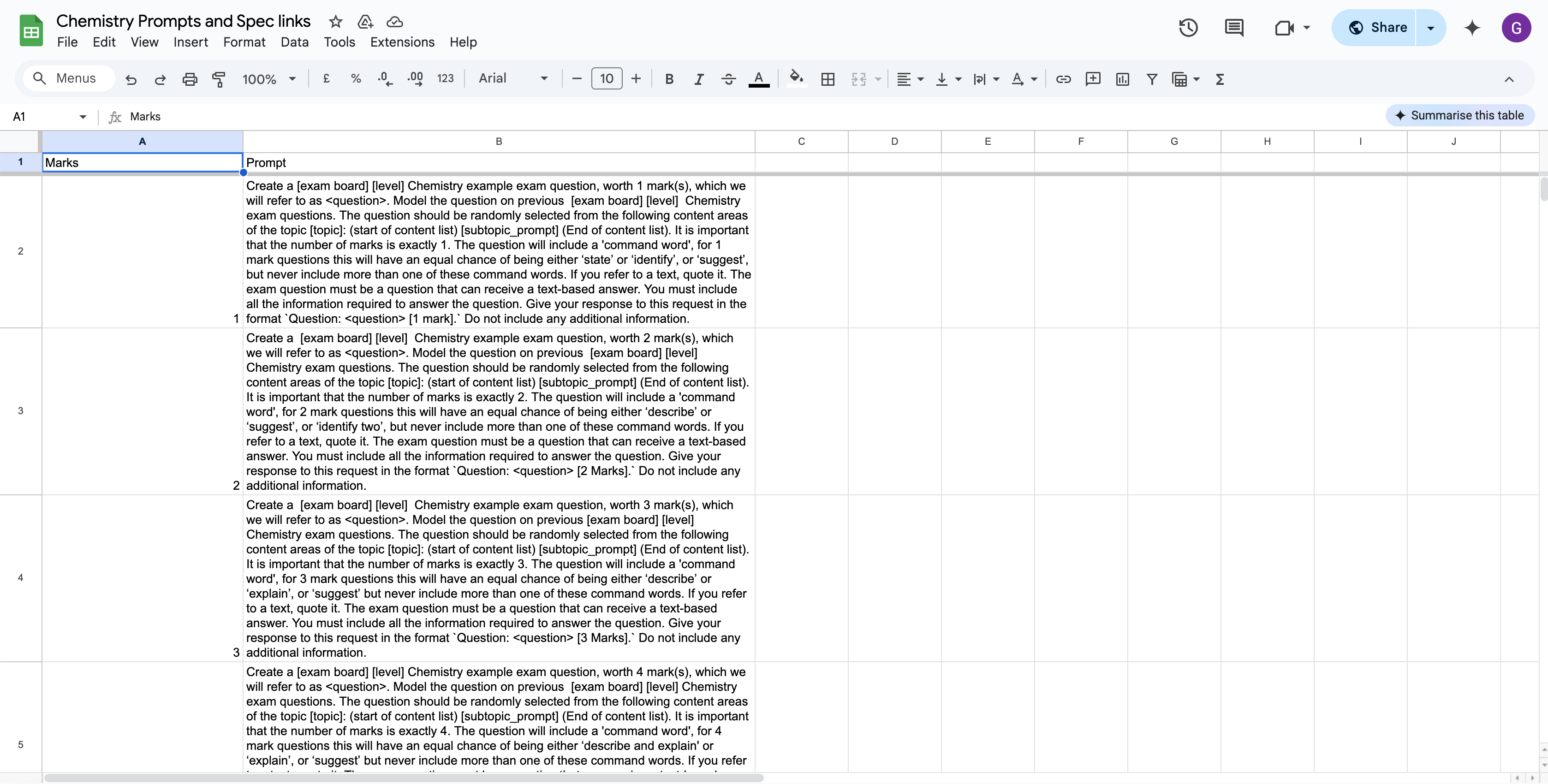This screenshot has width=1548, height=784.
Task: Open version history clock icon
Action: tap(1187, 28)
